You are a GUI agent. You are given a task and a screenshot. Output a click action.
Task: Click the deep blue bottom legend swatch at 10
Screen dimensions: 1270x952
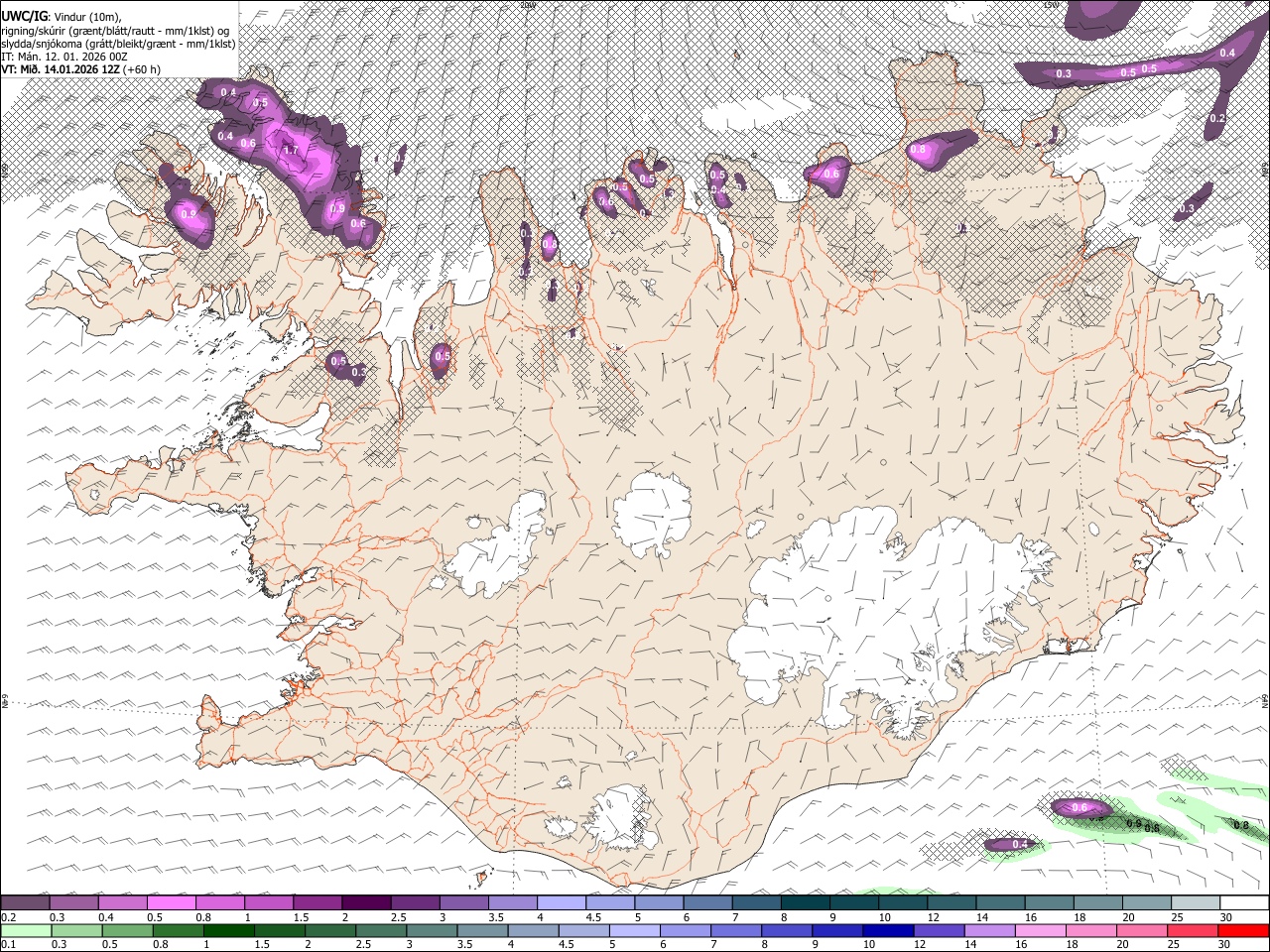(887, 930)
